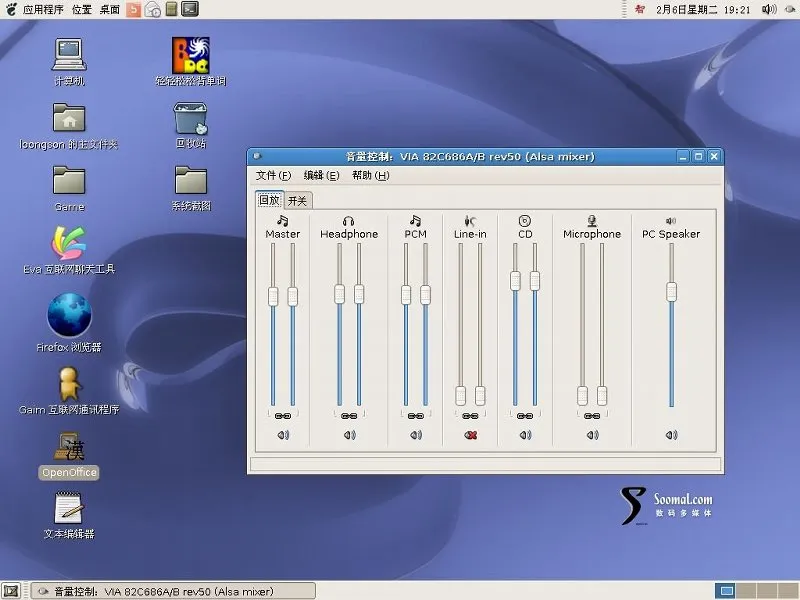
Task: Click the PCM left volume slider handle
Action: tap(406, 295)
